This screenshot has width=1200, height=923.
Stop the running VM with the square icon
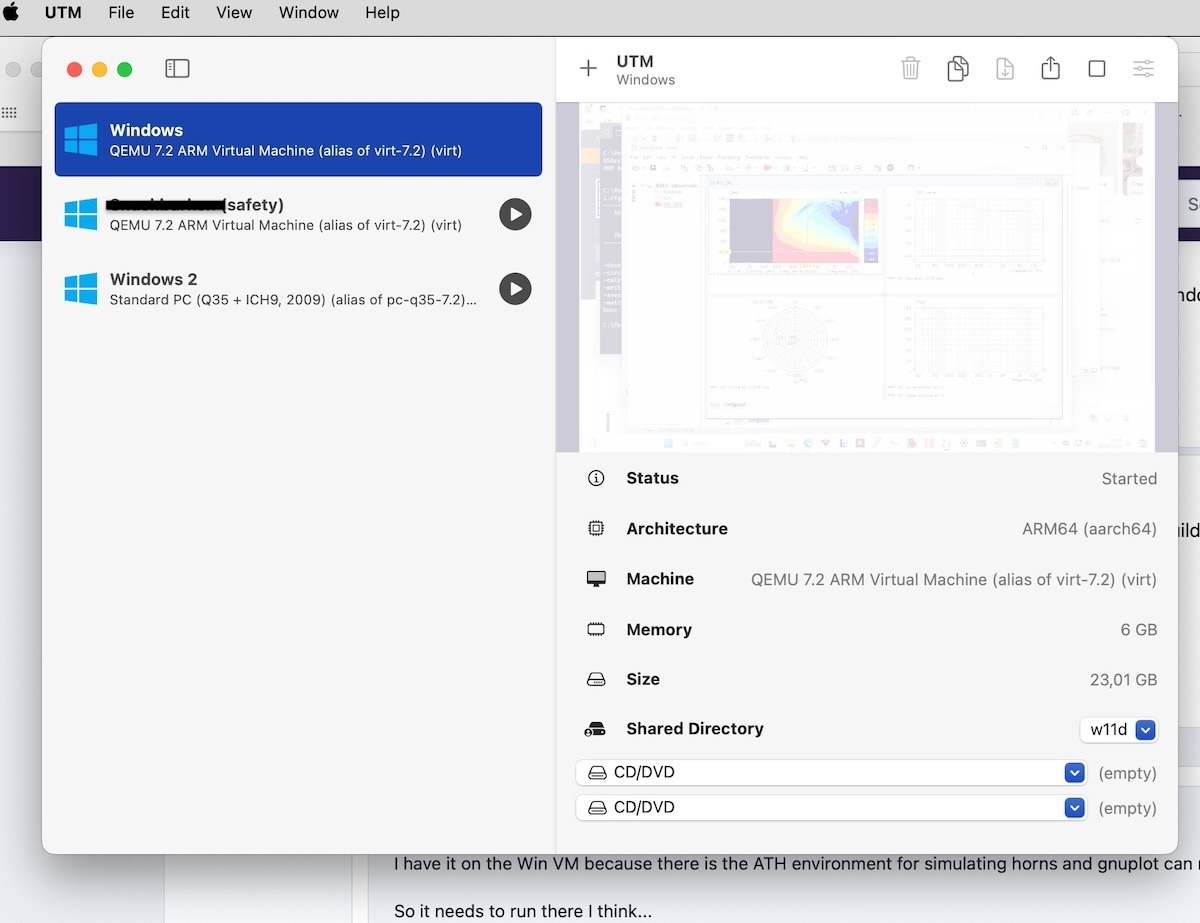[1097, 68]
